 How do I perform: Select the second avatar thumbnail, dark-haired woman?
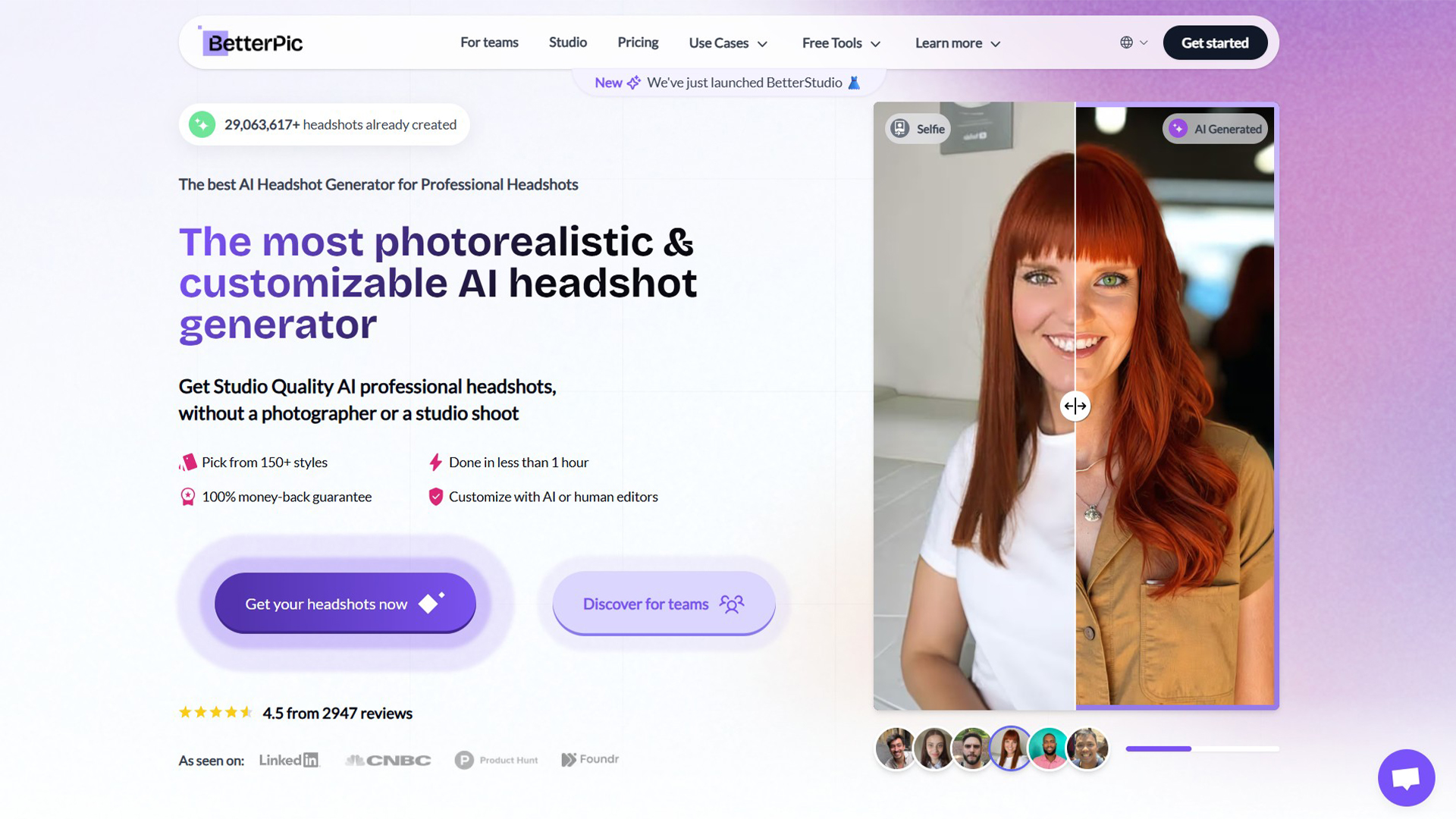[934, 748]
